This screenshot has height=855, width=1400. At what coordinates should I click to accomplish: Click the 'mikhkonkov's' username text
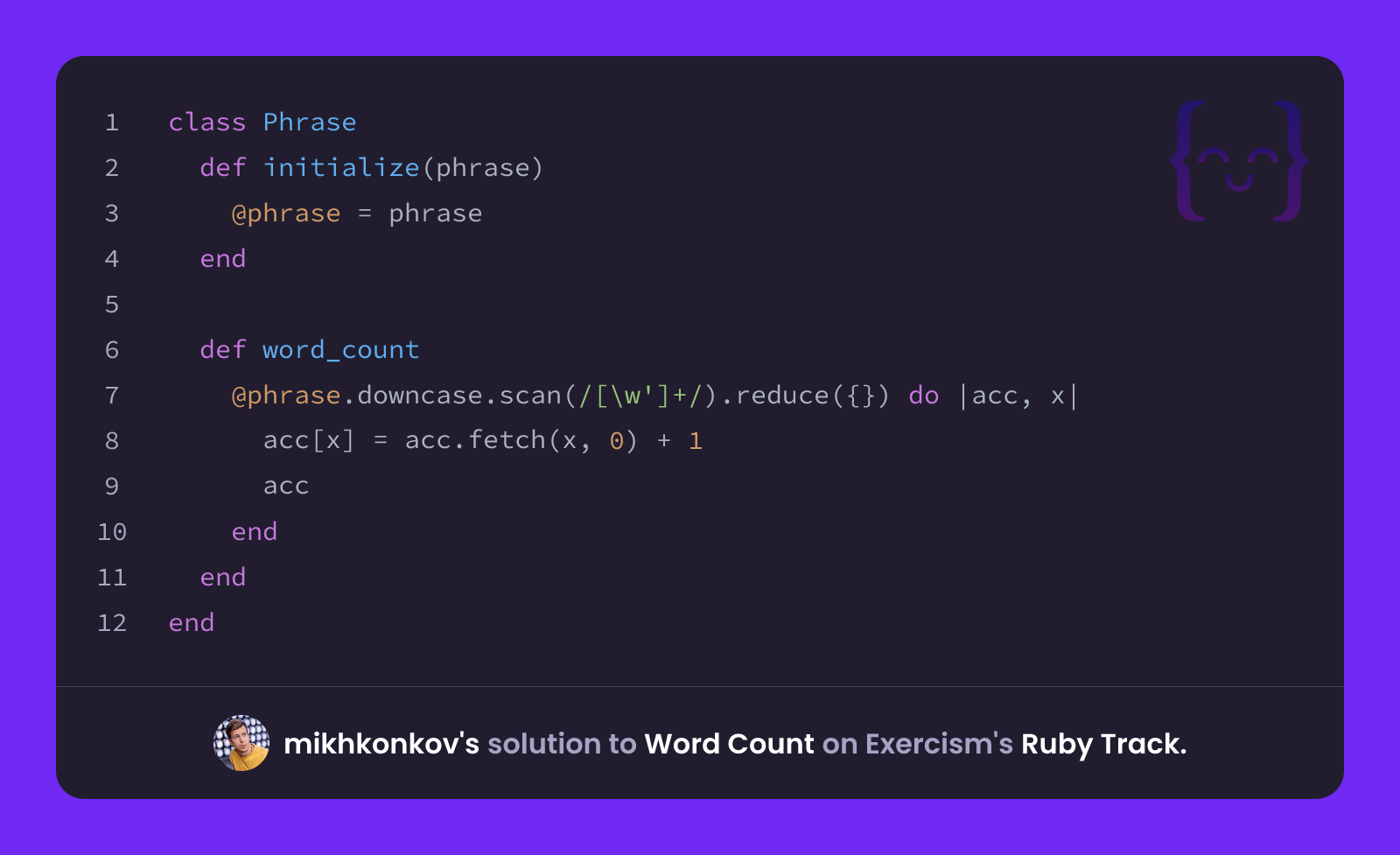(x=381, y=744)
